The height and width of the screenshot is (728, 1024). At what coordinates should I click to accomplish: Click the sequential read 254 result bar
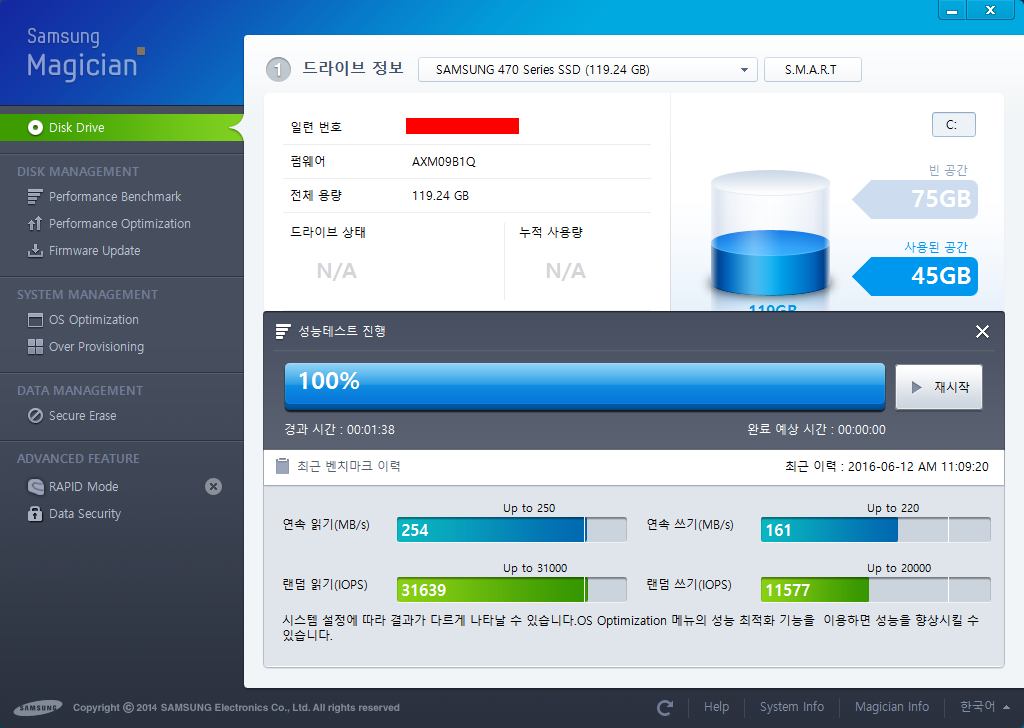click(x=511, y=530)
